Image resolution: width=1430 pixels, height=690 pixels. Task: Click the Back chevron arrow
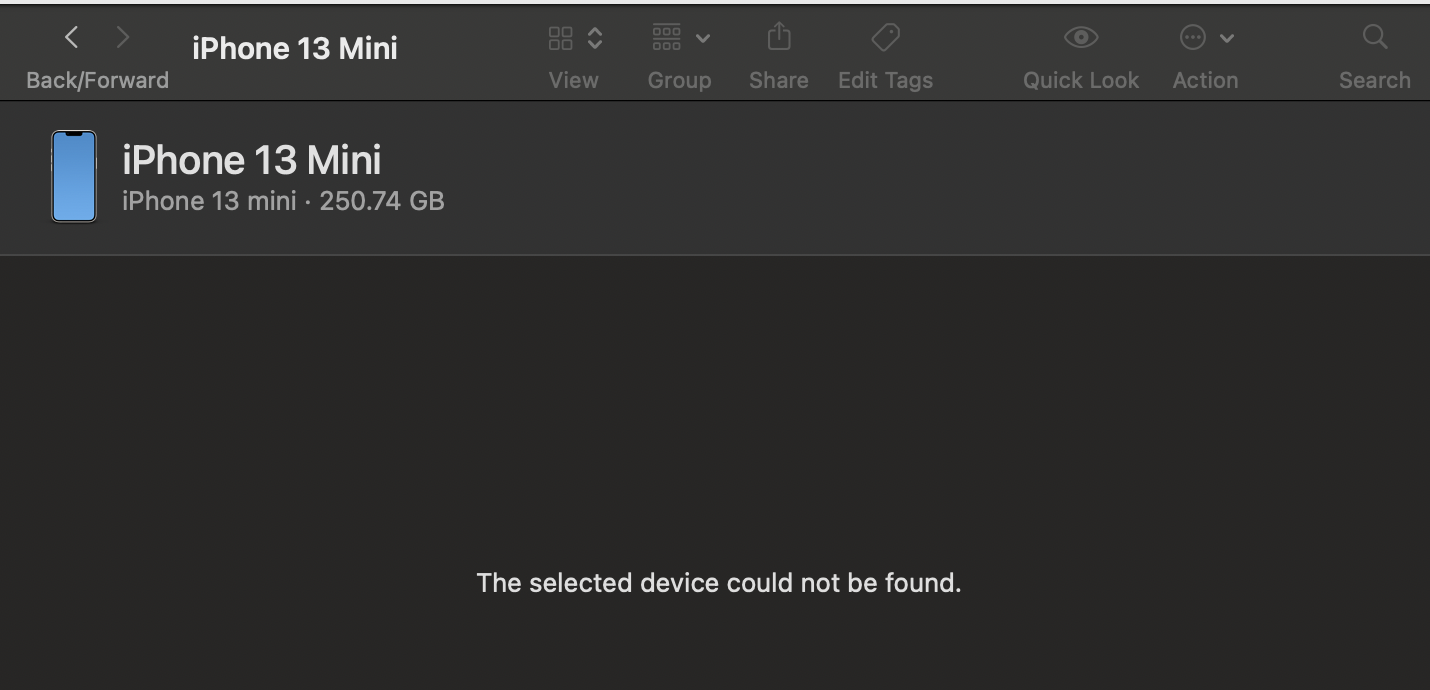click(71, 38)
